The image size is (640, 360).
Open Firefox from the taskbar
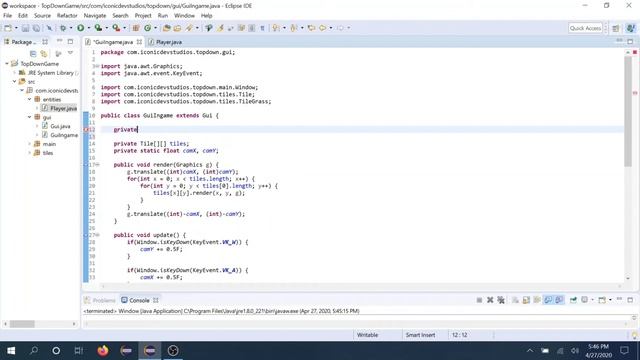tap(103, 351)
